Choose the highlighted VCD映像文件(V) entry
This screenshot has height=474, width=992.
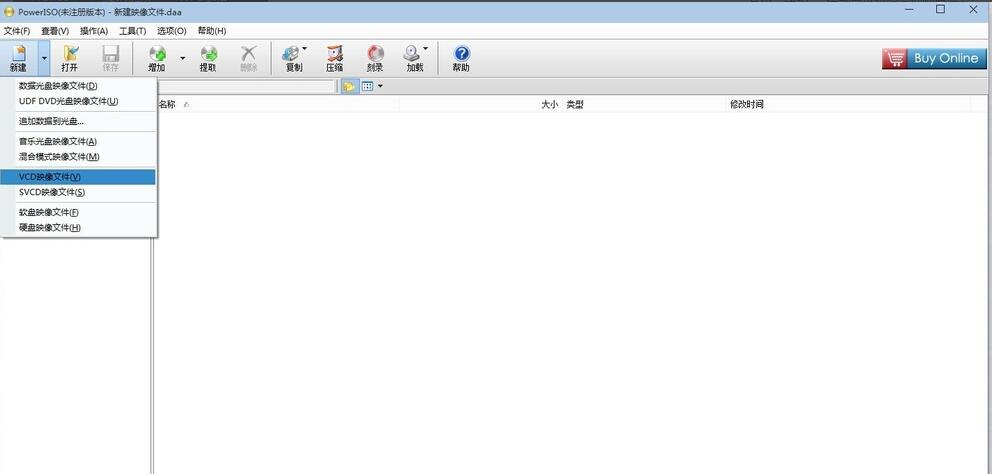(x=78, y=177)
